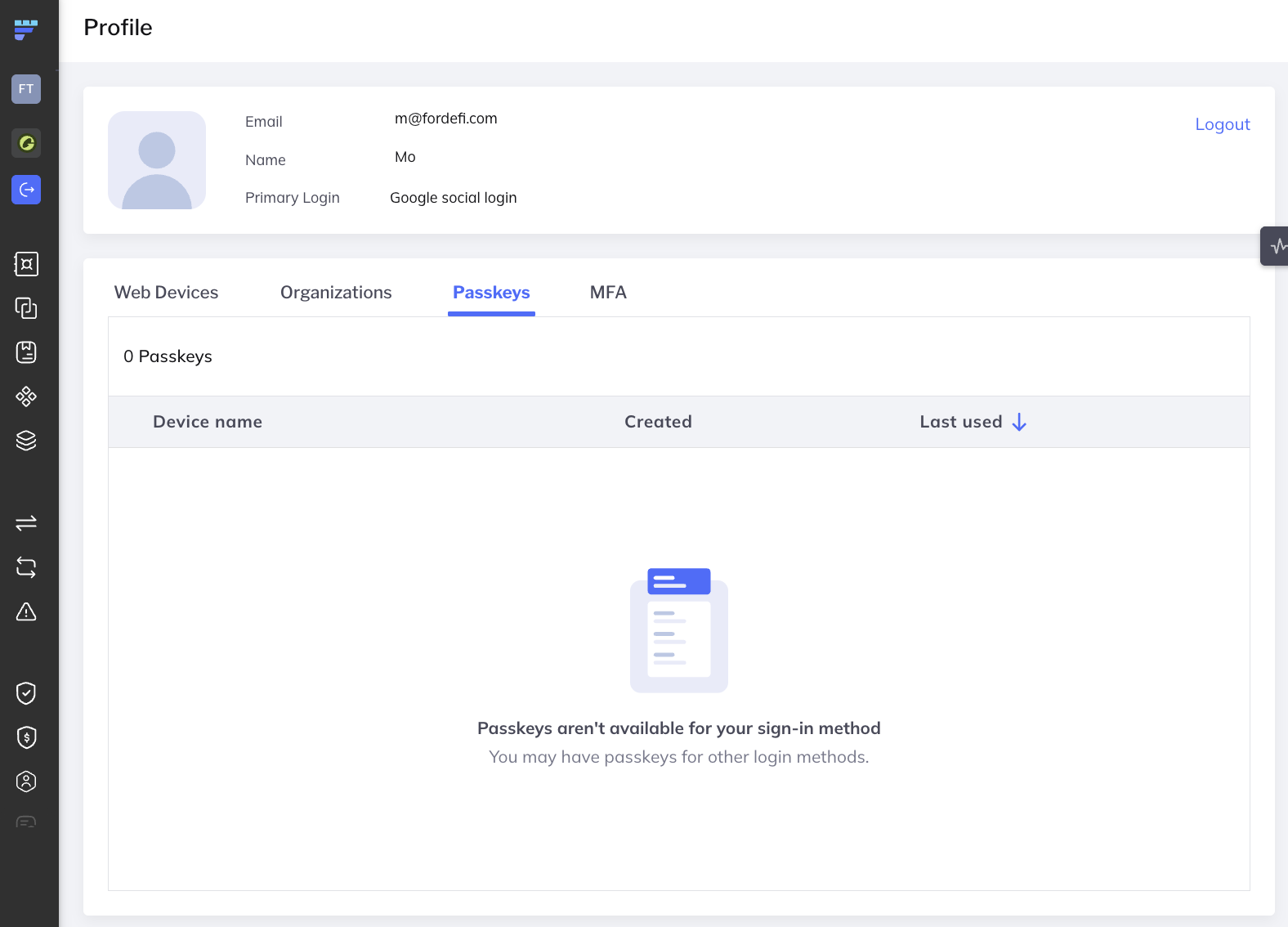Switch to the Web Devices tab
This screenshot has width=1288, height=927.
166,293
